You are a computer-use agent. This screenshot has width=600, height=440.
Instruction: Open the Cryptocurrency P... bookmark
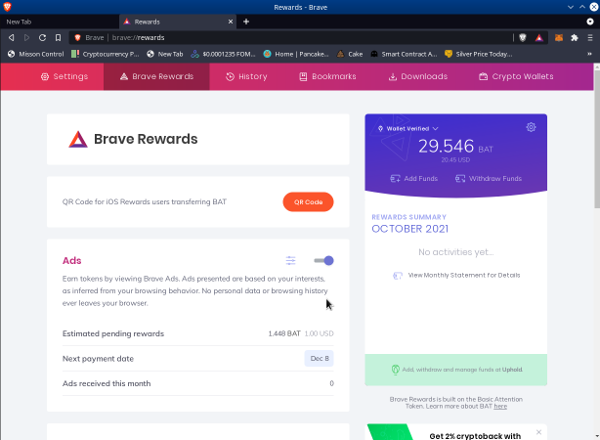tap(105, 54)
